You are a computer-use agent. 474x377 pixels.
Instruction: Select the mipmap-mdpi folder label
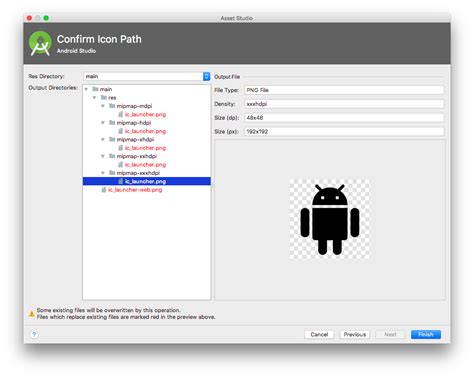tap(134, 106)
